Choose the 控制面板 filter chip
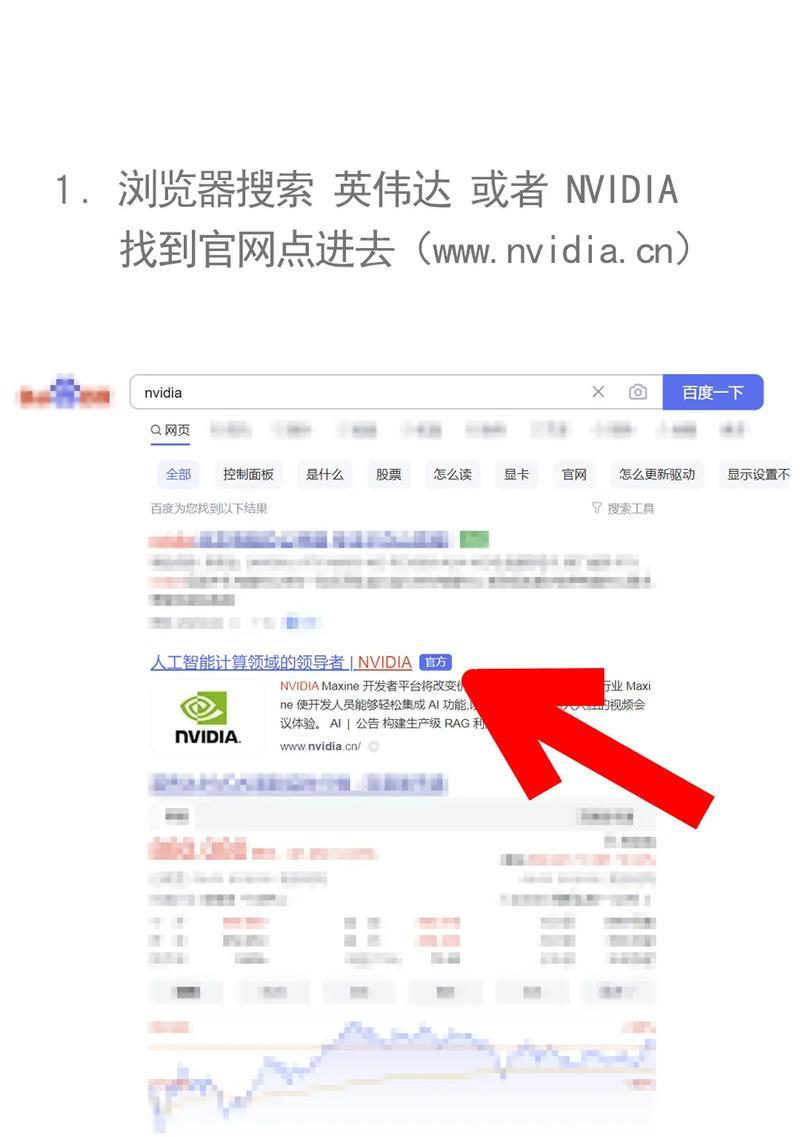 [x=248, y=474]
